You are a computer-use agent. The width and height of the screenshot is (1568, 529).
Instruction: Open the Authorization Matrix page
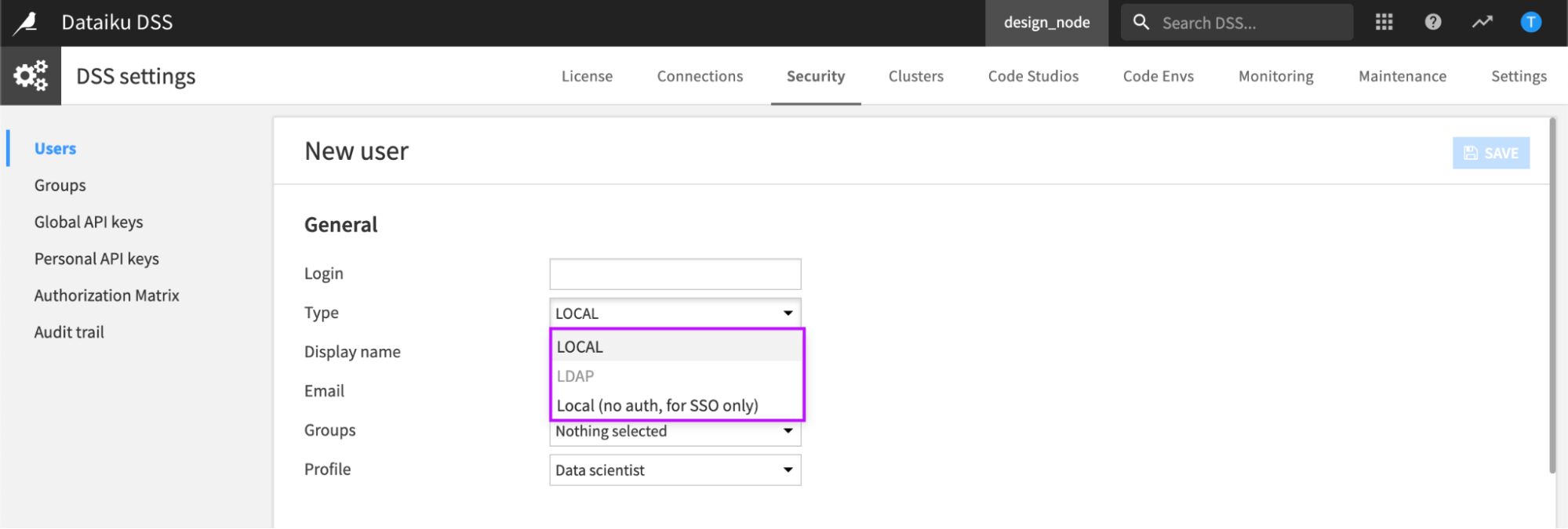pyautogui.click(x=107, y=295)
